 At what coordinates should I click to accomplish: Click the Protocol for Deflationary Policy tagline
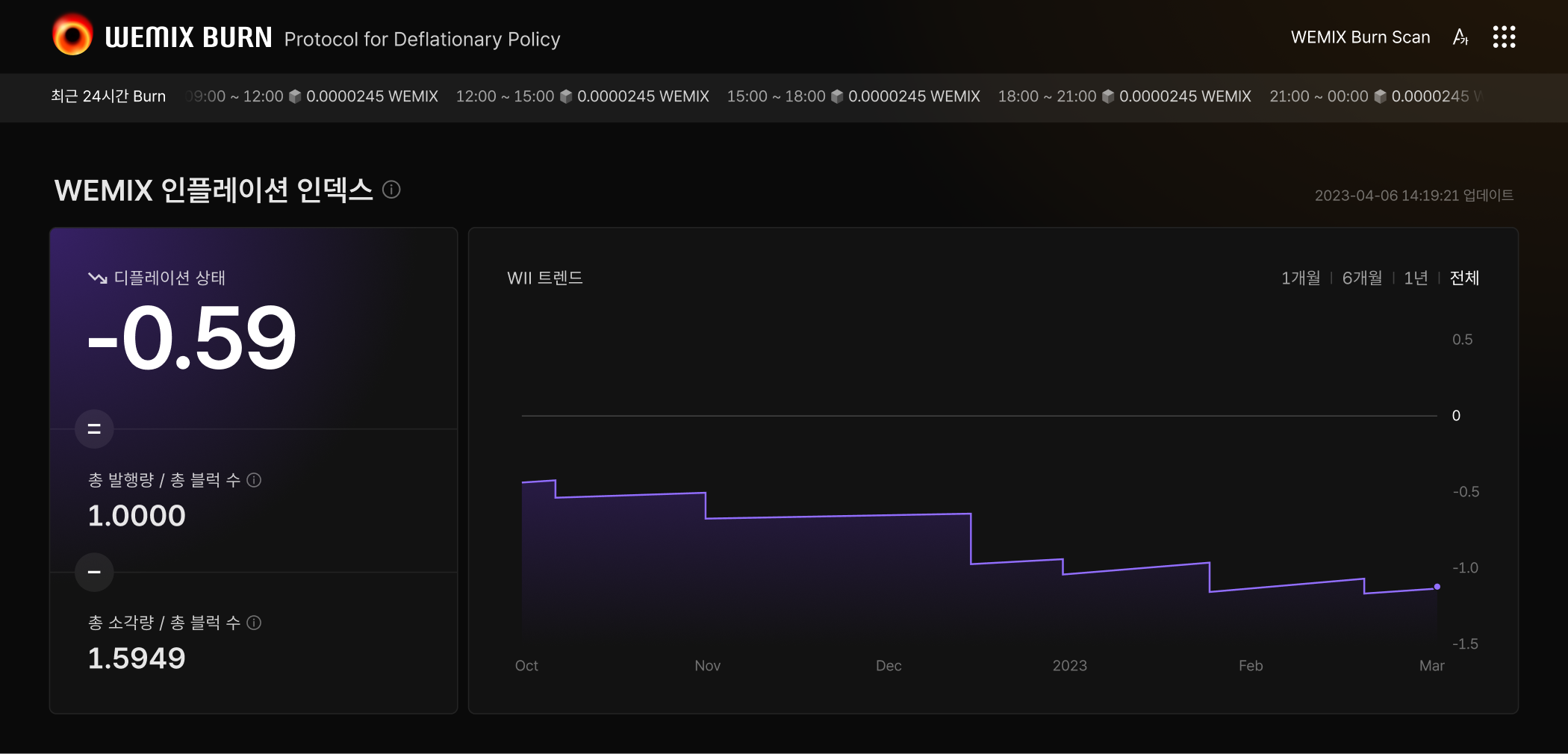tap(422, 39)
